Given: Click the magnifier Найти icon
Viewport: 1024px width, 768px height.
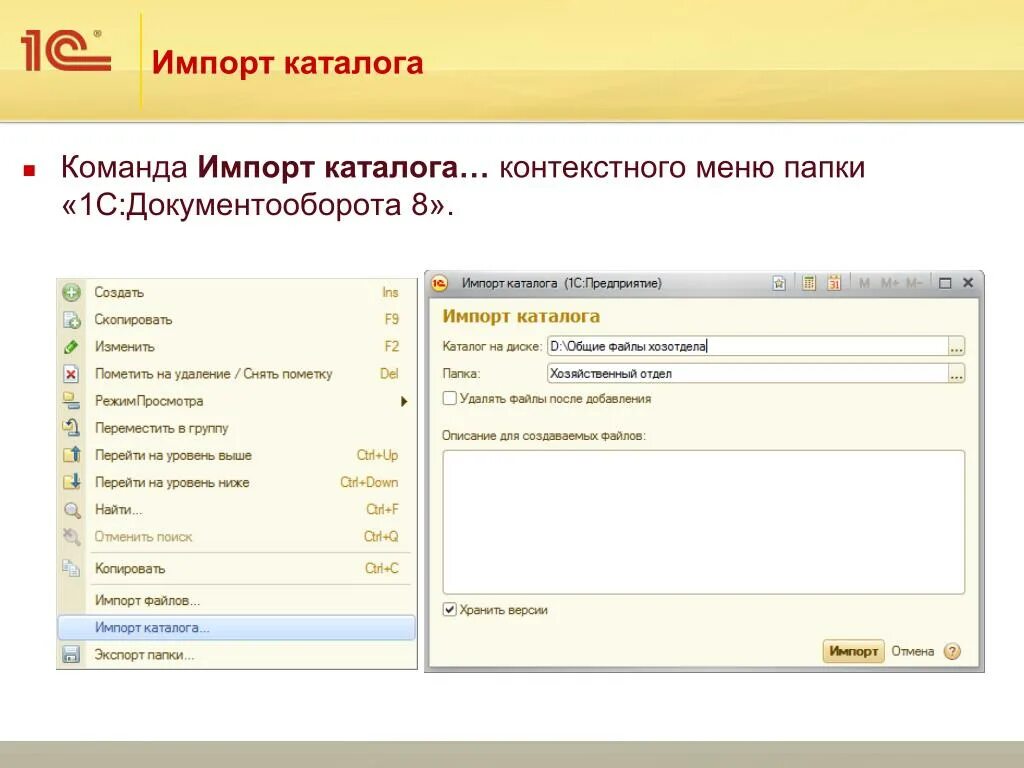Looking at the screenshot, I should tap(72, 509).
